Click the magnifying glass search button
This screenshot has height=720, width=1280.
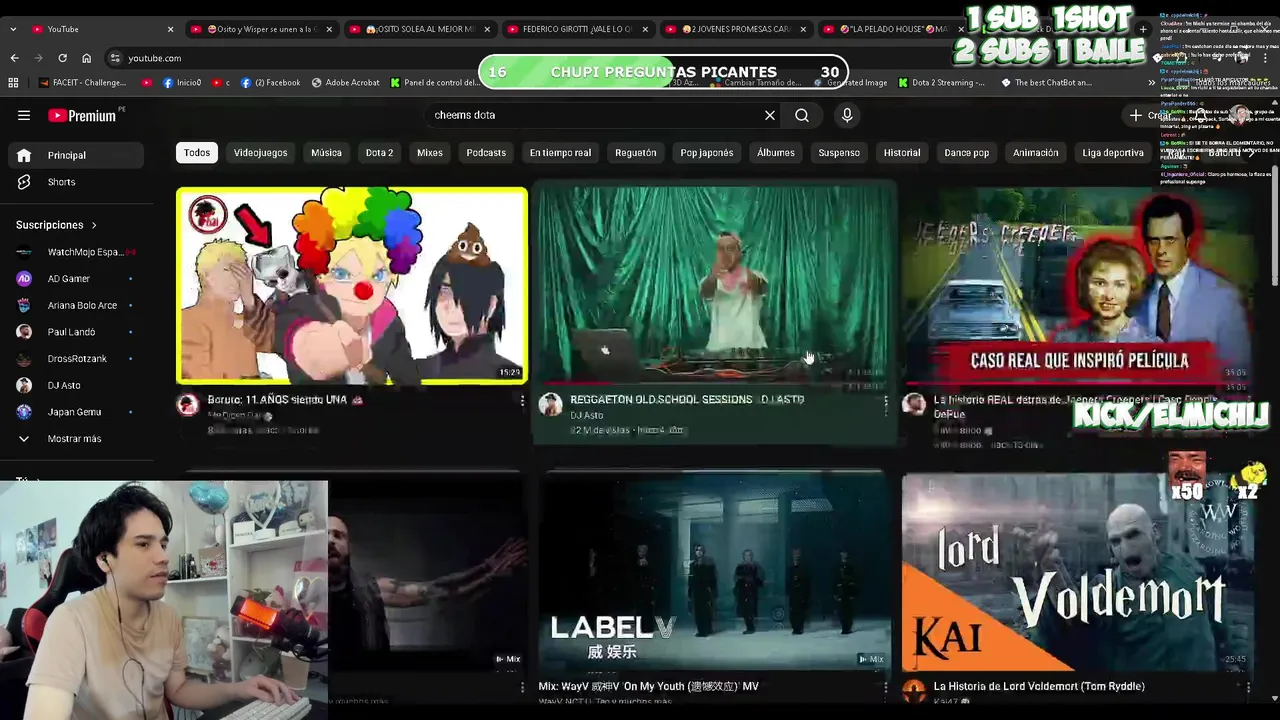click(x=802, y=115)
